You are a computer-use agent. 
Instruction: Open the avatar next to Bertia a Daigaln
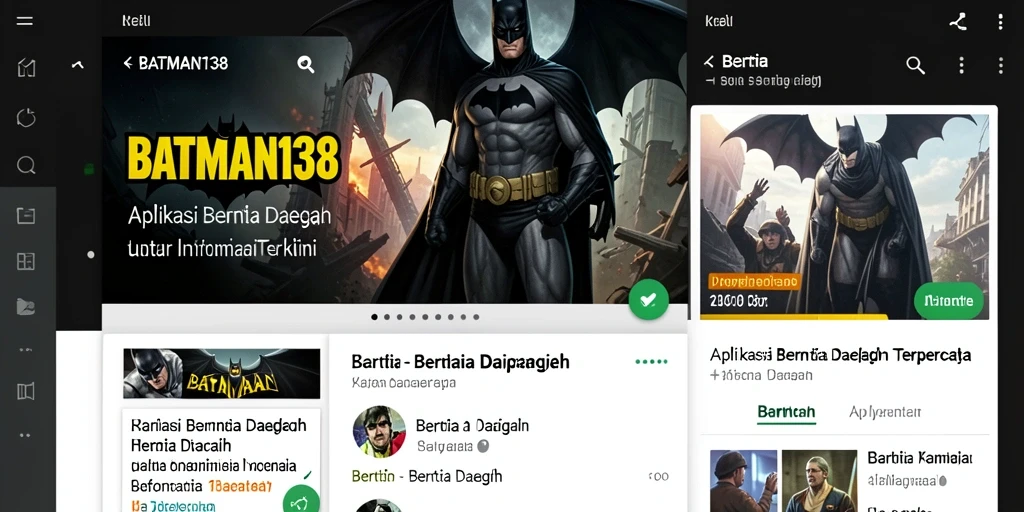pos(379,432)
